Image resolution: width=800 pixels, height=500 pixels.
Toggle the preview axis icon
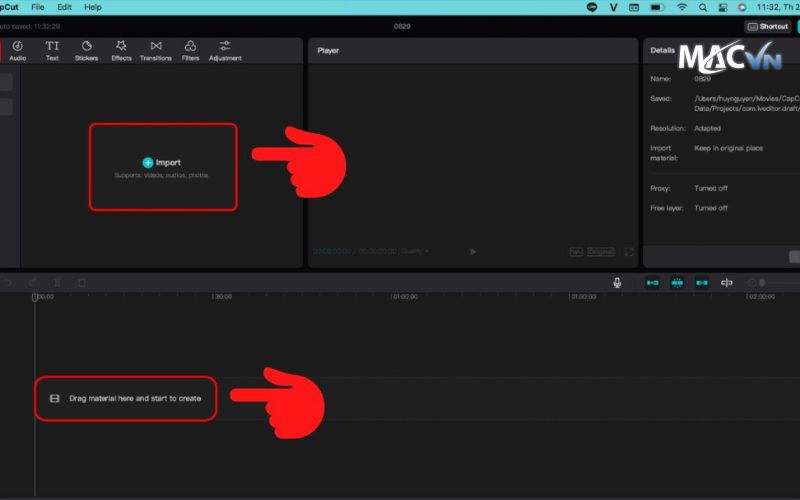tap(727, 283)
